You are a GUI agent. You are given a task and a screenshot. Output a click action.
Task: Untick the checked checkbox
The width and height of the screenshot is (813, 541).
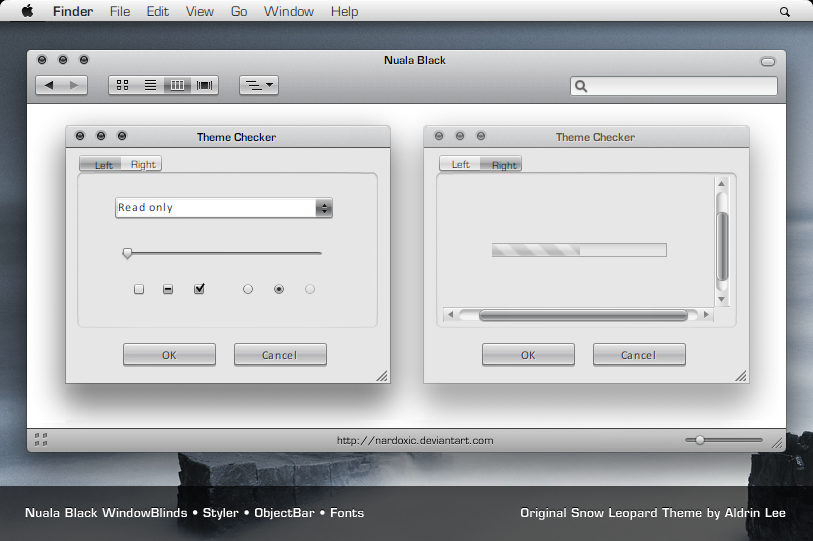[199, 288]
